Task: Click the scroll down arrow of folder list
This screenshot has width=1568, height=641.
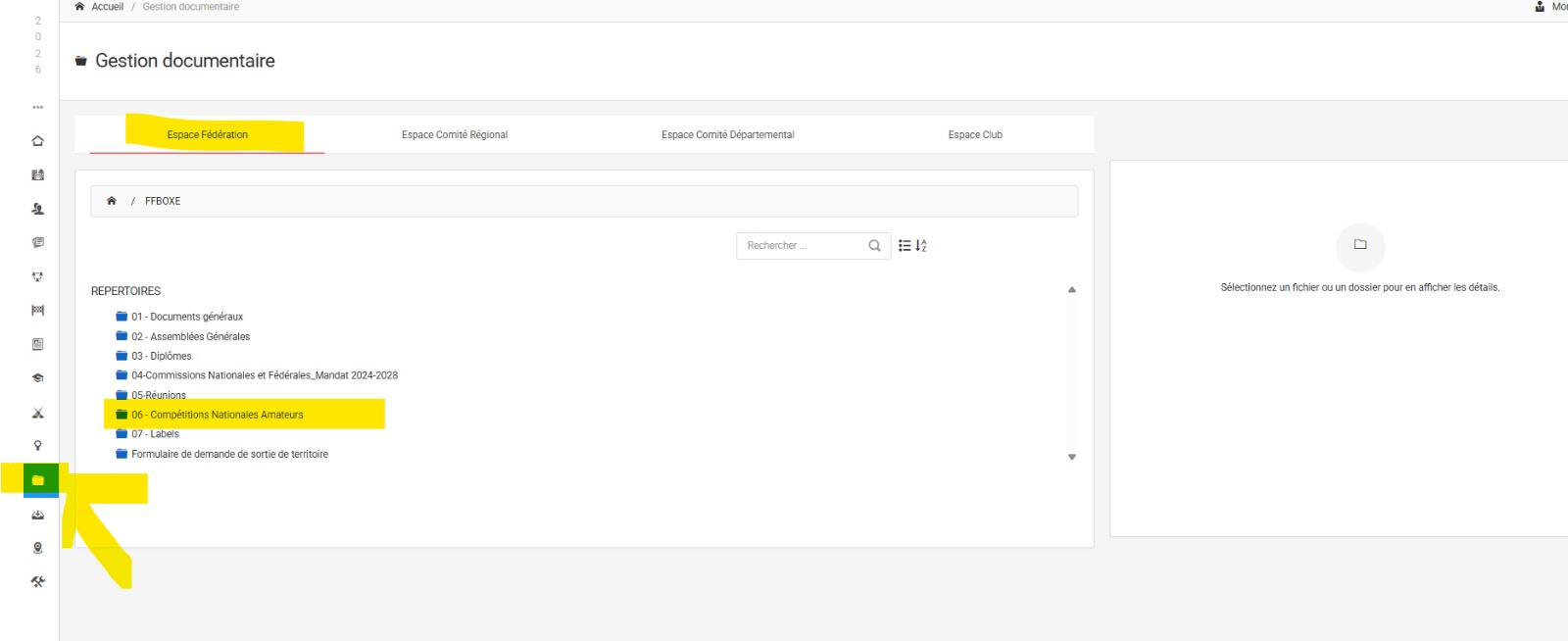Action: coord(1071,457)
